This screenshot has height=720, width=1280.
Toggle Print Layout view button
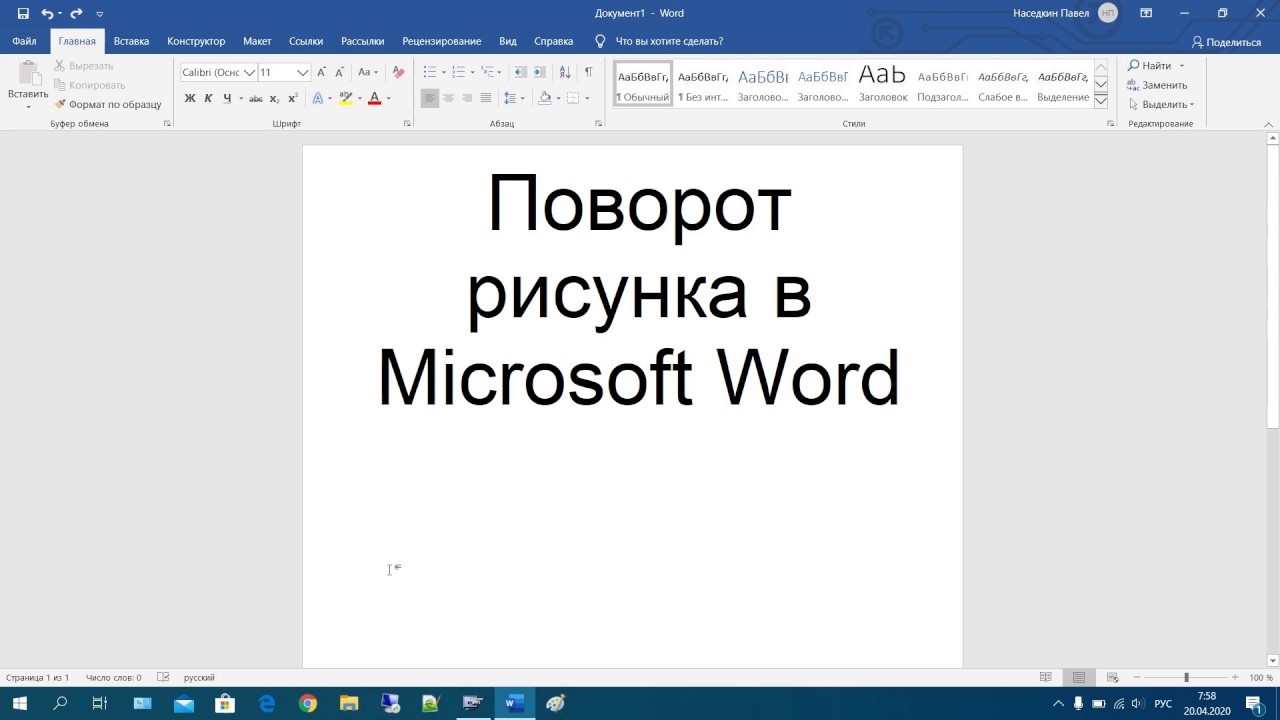click(1078, 677)
